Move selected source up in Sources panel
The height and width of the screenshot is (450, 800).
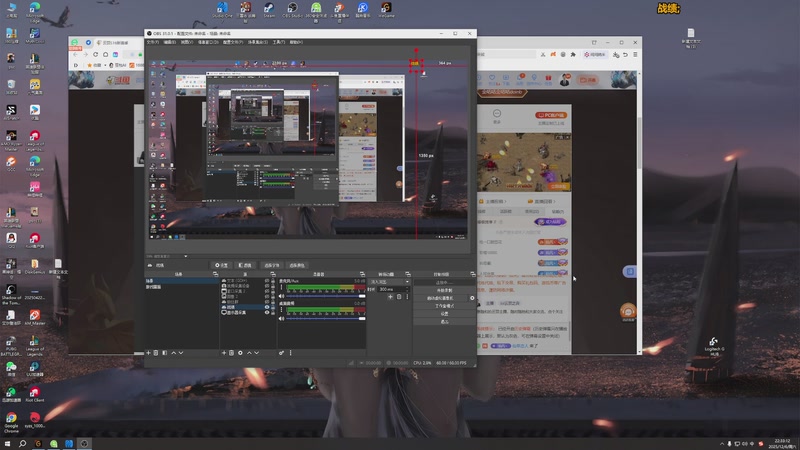click(249, 353)
